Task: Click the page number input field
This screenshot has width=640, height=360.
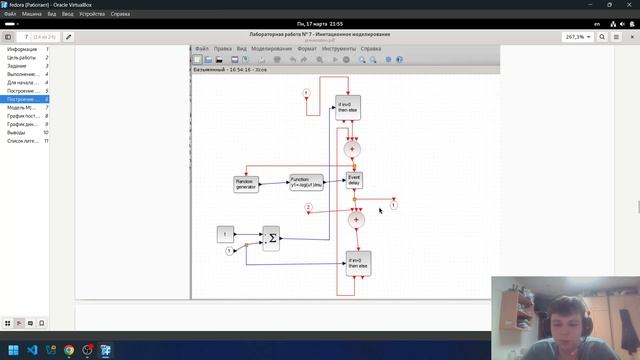Action: 38,37
